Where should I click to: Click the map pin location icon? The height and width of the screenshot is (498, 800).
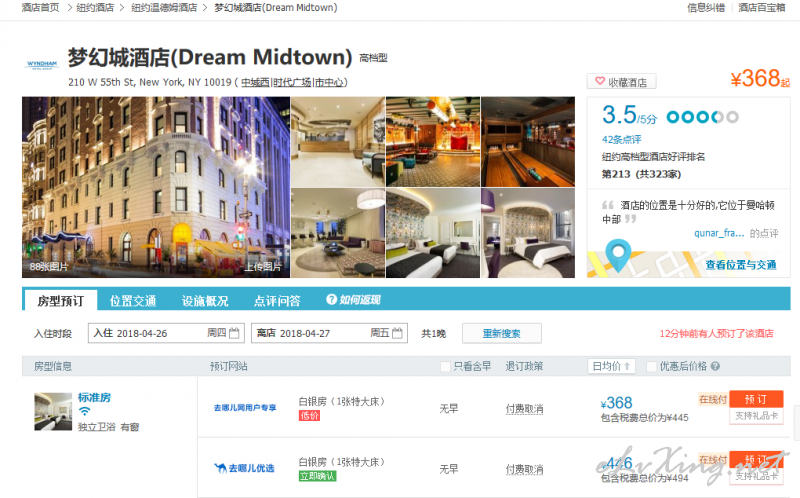tap(618, 255)
